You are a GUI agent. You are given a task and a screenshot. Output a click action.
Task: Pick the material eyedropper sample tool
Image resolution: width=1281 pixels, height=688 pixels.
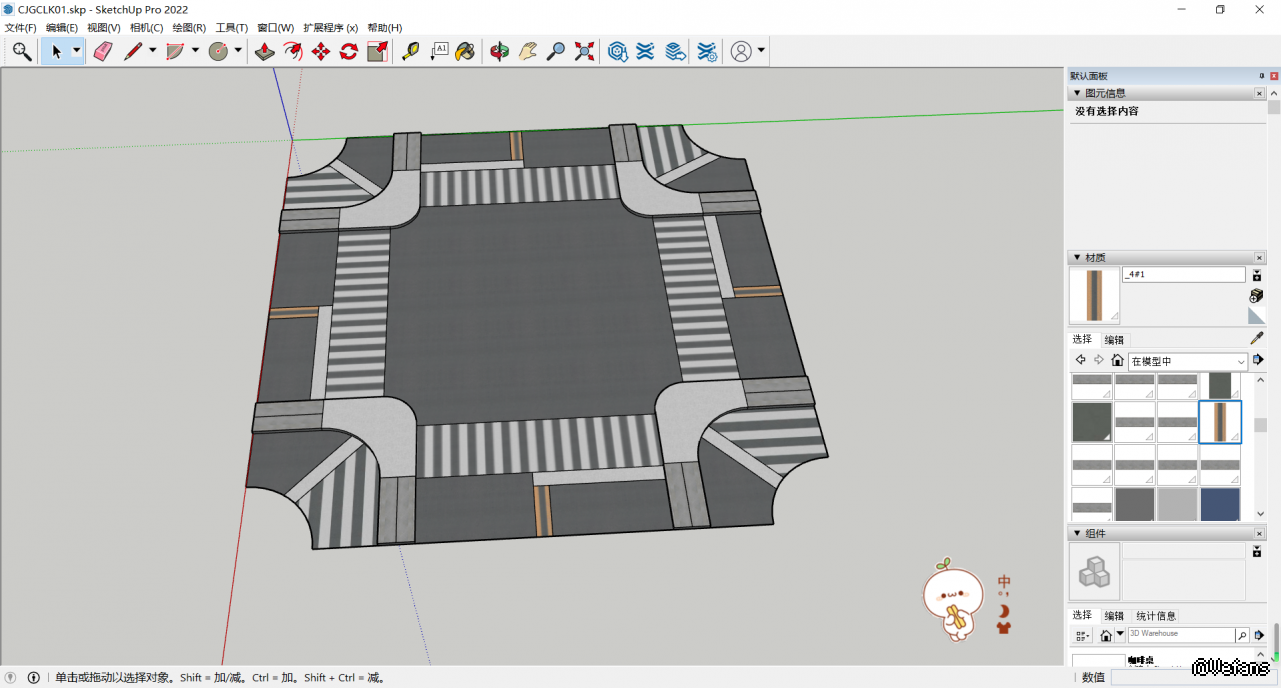click(x=1257, y=339)
